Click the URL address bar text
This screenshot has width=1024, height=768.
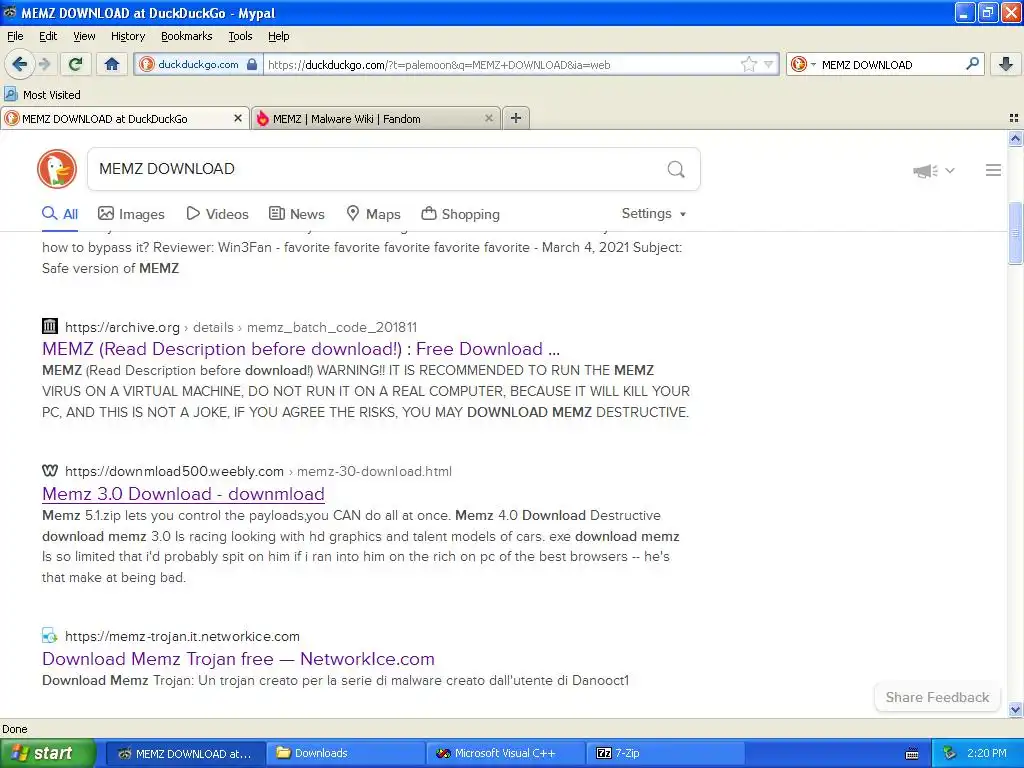click(x=439, y=65)
